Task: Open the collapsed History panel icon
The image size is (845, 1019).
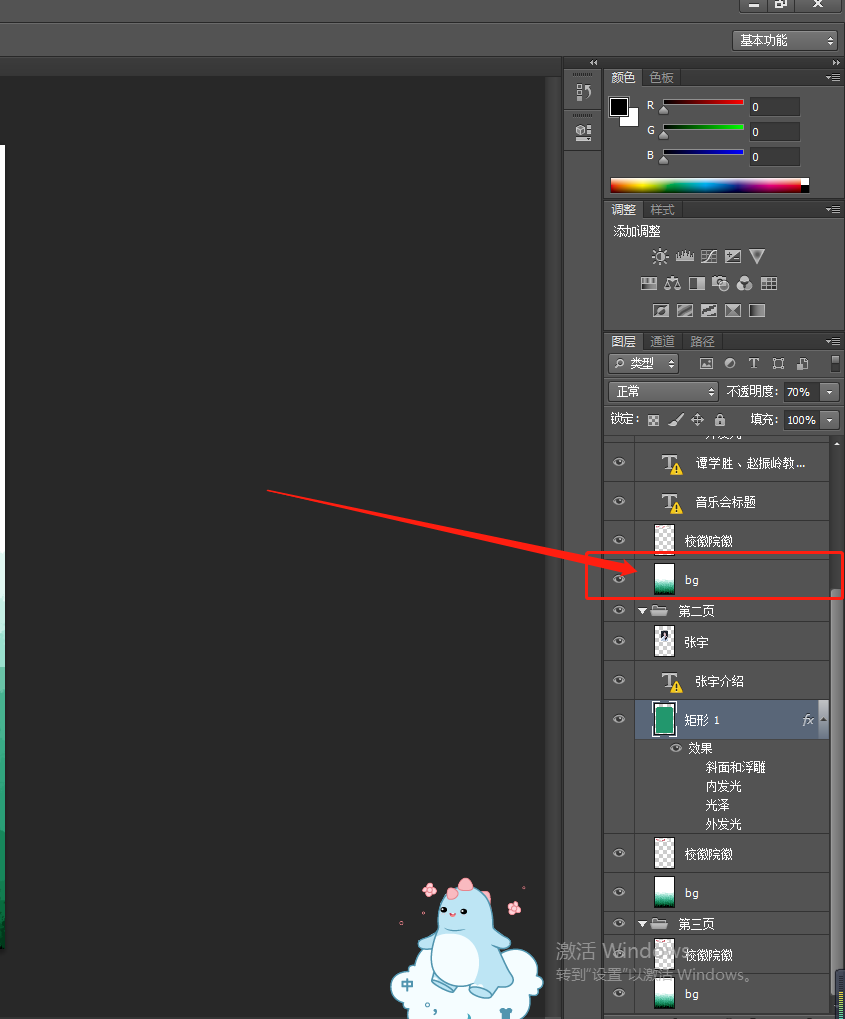Action: (583, 92)
